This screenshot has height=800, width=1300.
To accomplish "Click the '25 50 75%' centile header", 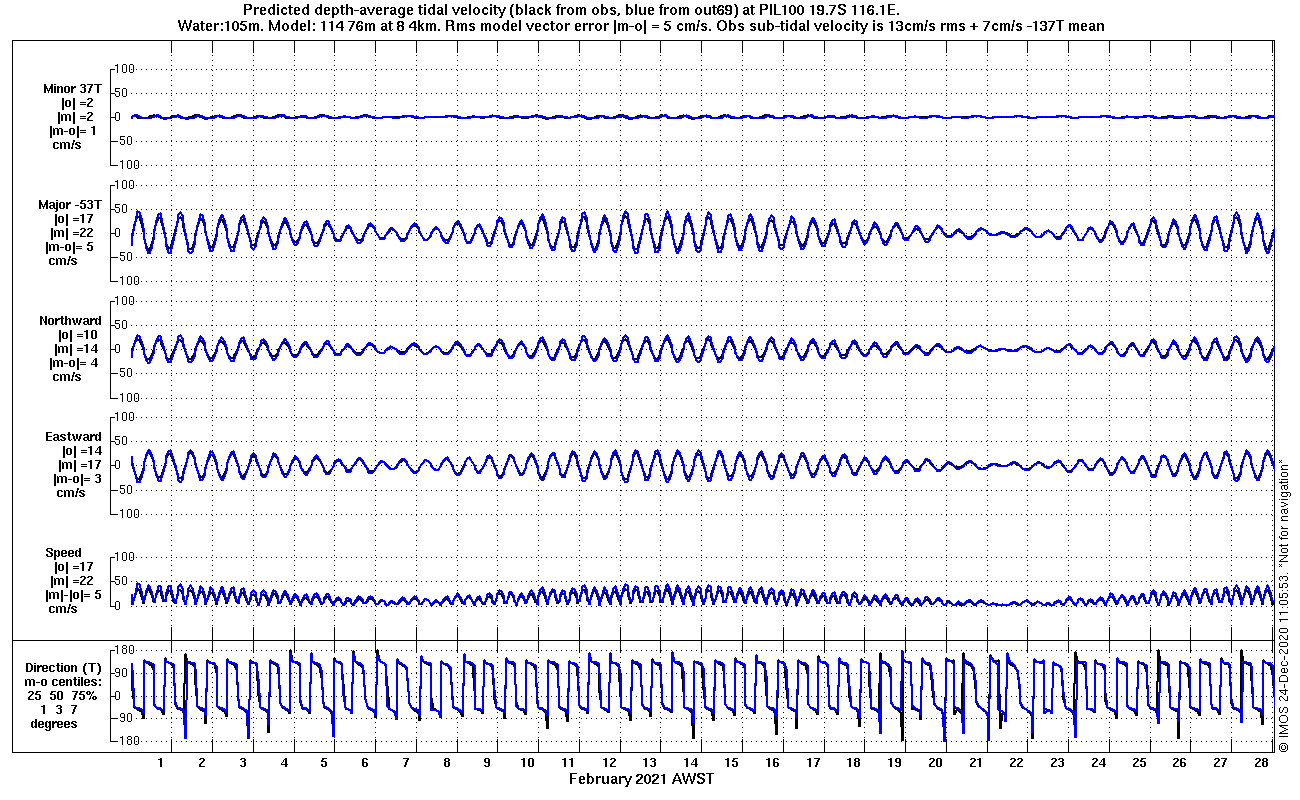I will point(62,696).
